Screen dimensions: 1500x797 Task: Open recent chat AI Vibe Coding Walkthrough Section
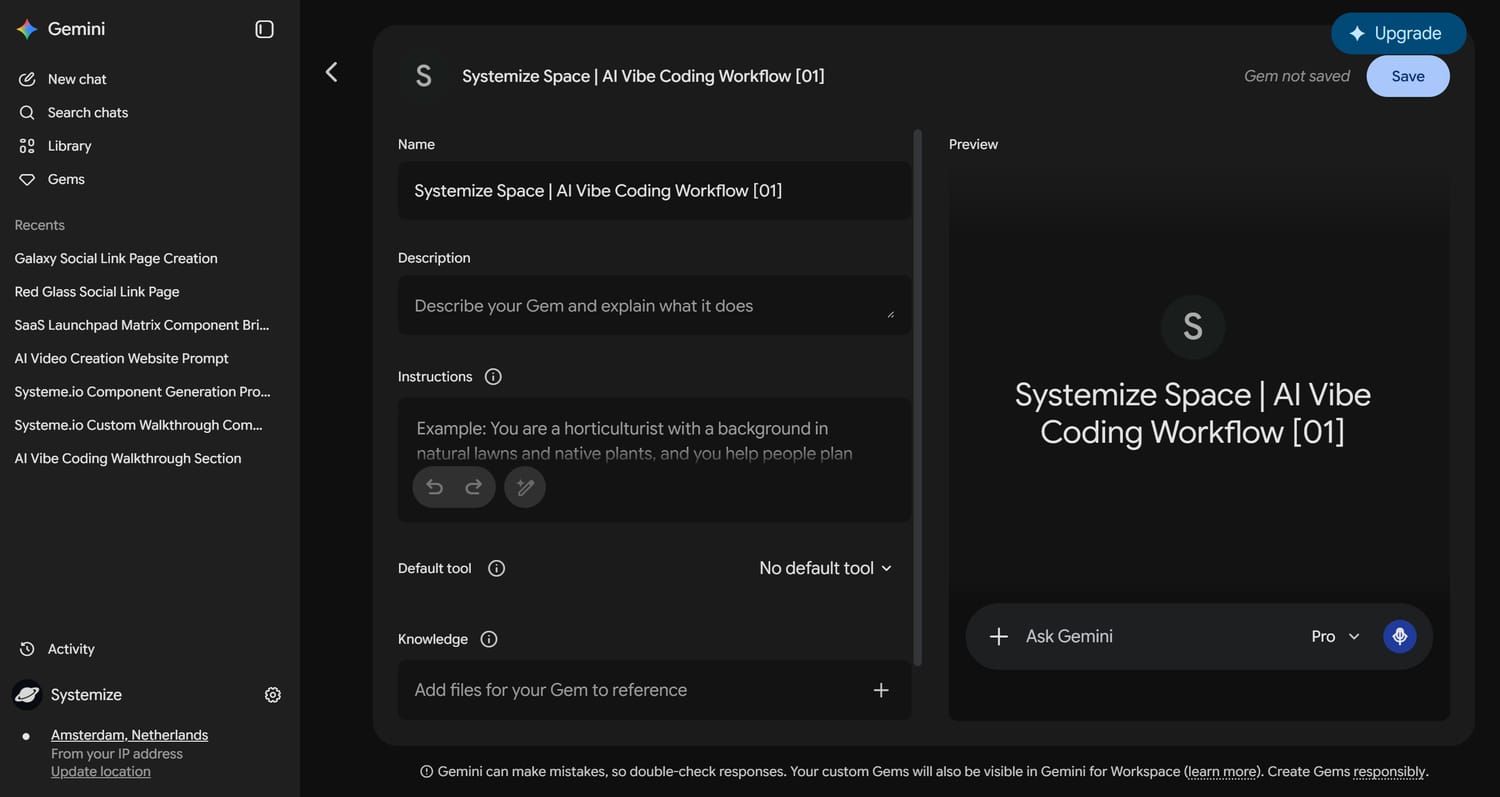click(x=128, y=458)
